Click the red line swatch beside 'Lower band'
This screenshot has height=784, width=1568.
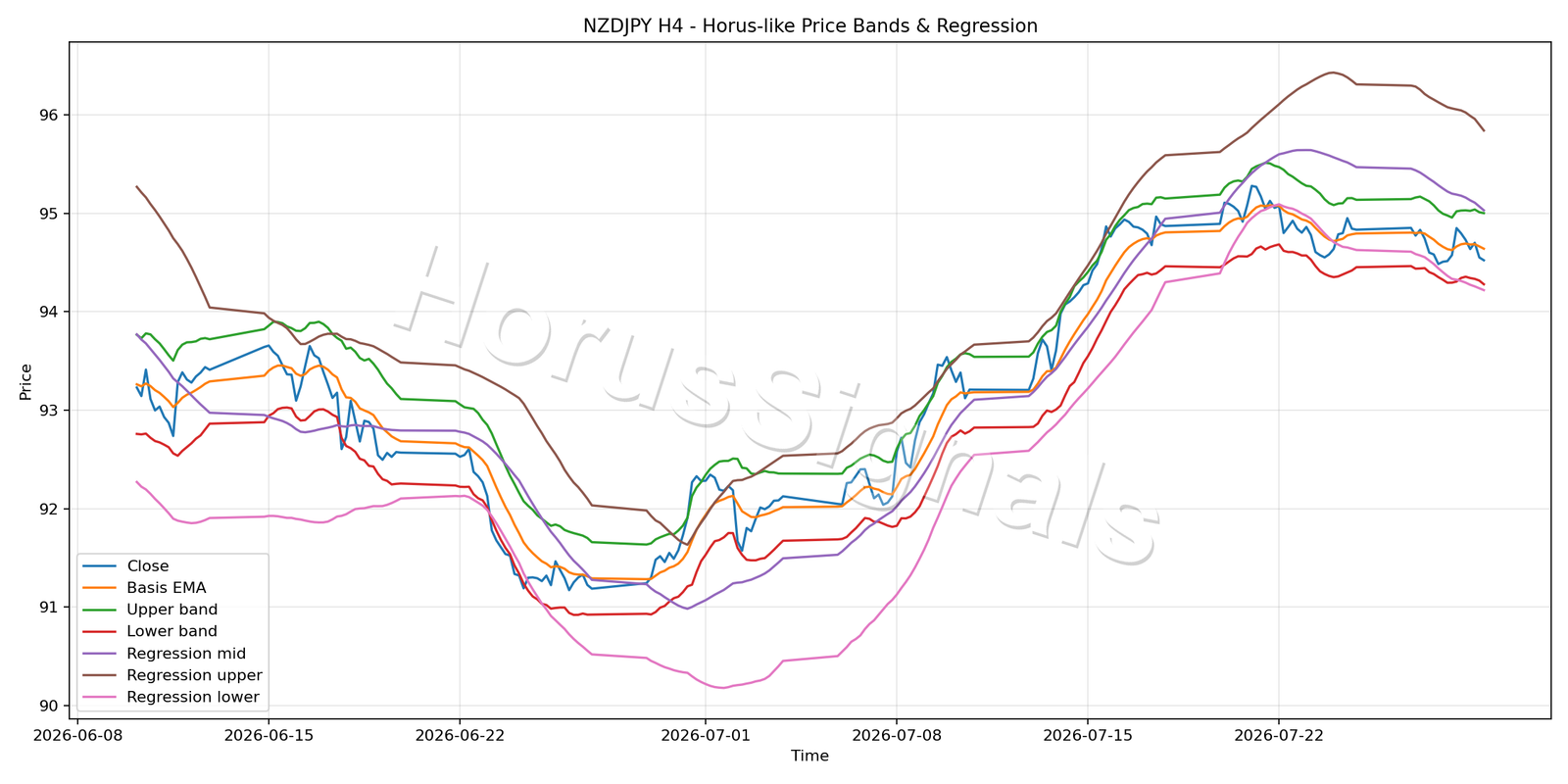(x=99, y=632)
